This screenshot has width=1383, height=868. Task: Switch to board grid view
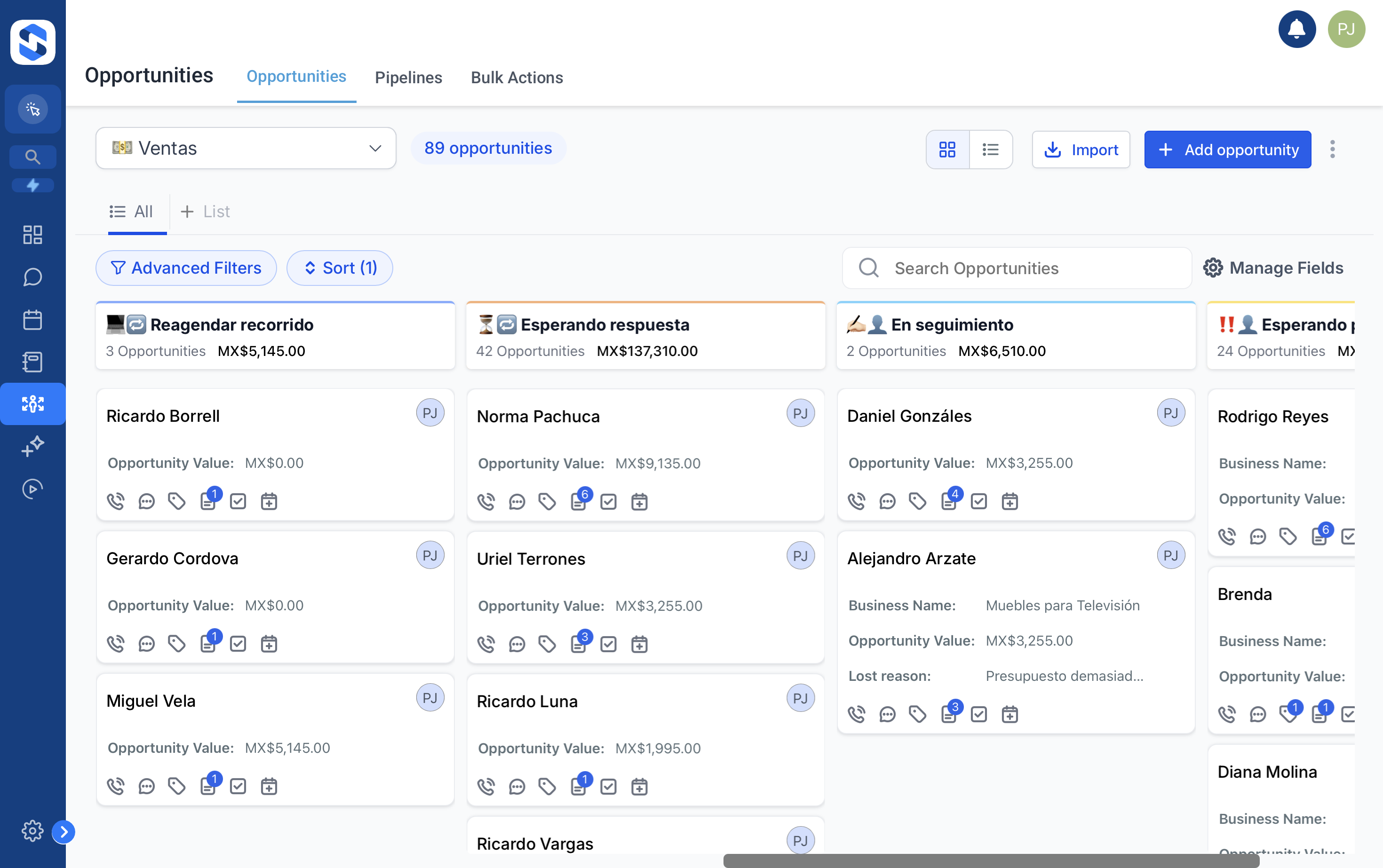[x=947, y=150]
